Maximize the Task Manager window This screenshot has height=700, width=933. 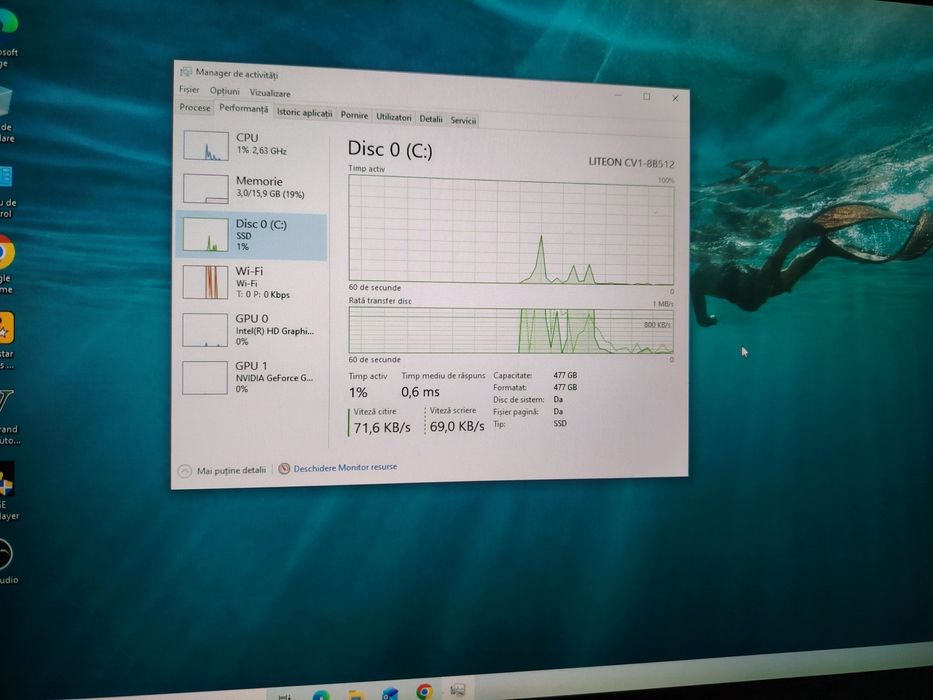(647, 96)
